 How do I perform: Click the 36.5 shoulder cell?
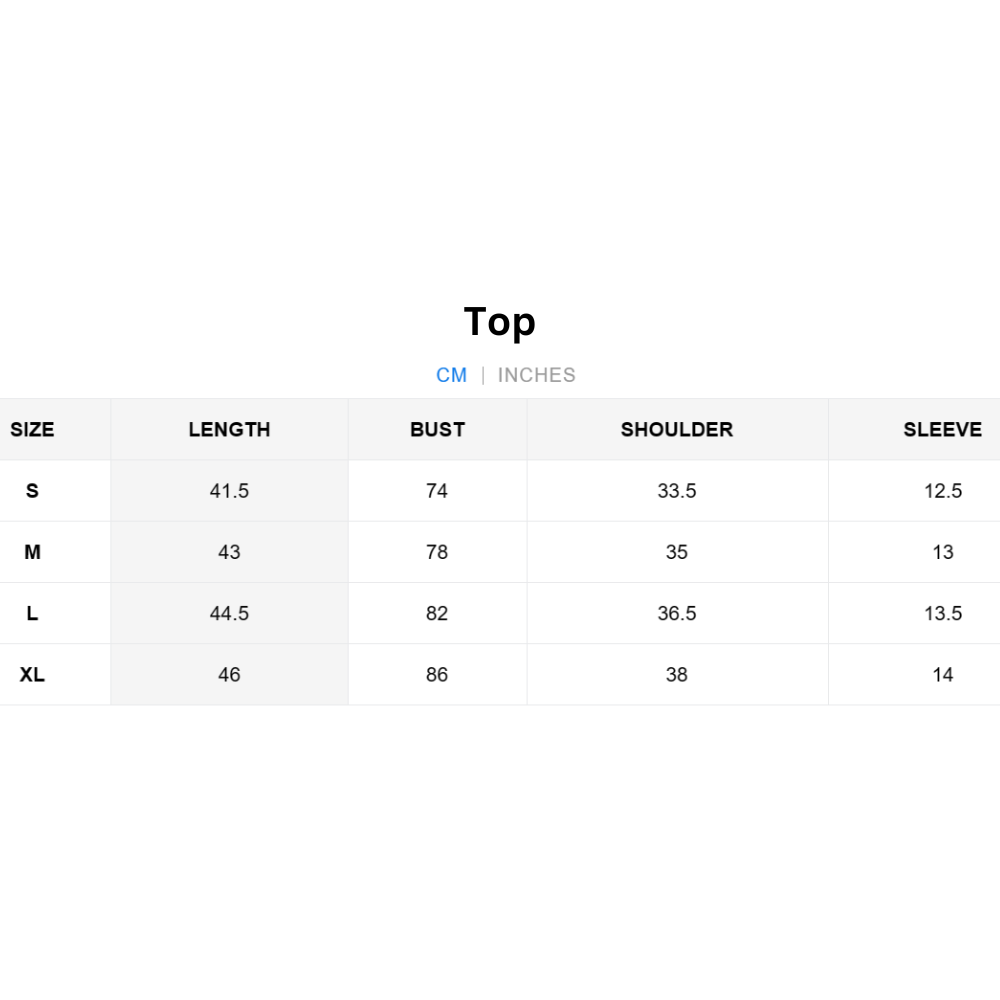(677, 613)
